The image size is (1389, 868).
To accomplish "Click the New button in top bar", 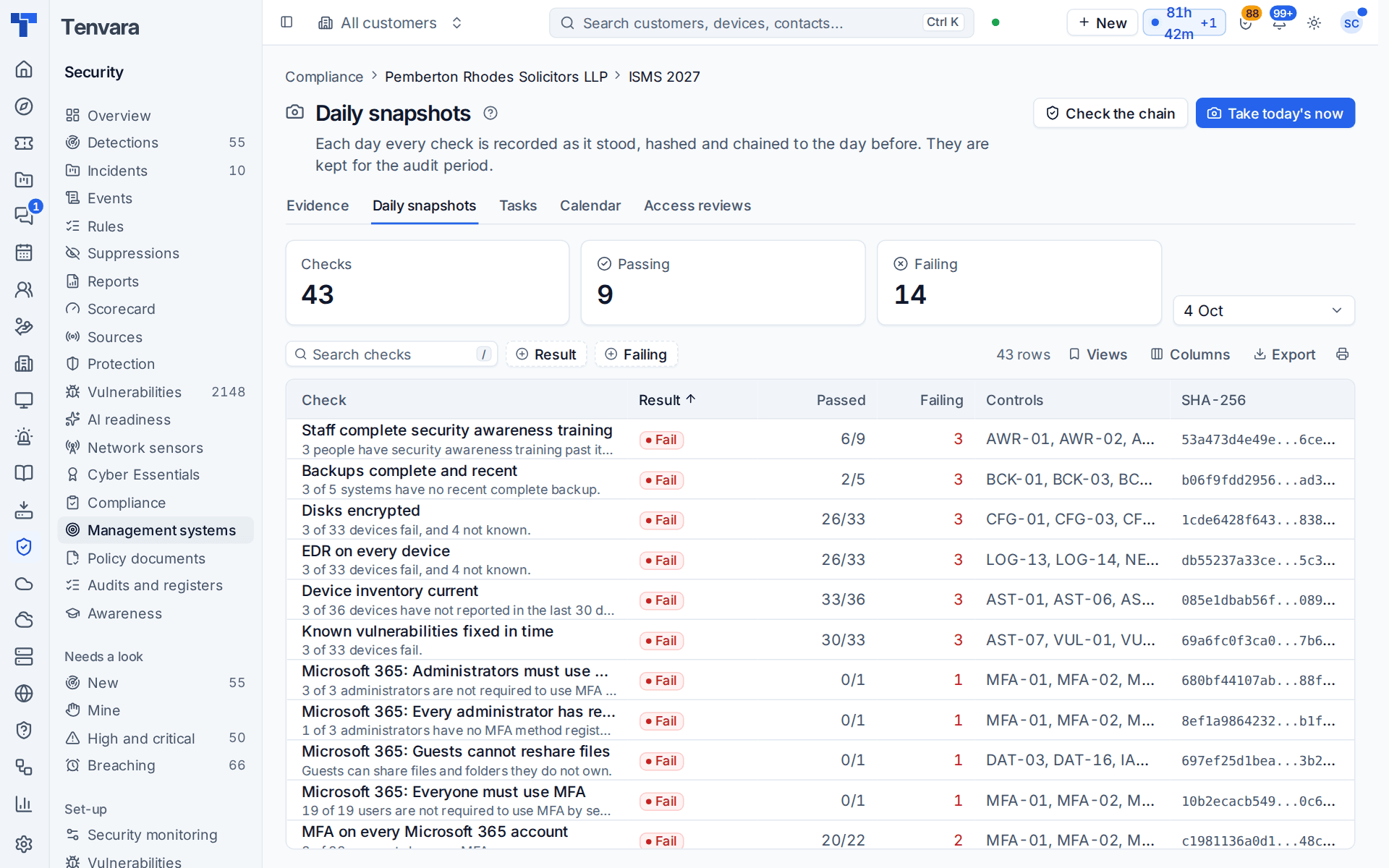I will pyautogui.click(x=1103, y=22).
